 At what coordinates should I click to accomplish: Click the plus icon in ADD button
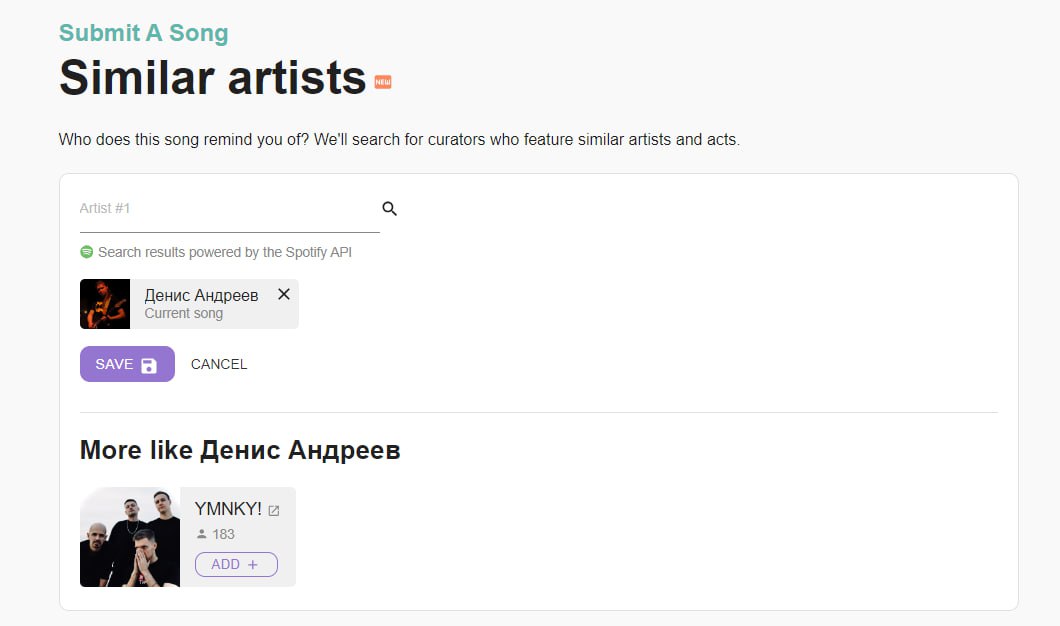pos(253,564)
